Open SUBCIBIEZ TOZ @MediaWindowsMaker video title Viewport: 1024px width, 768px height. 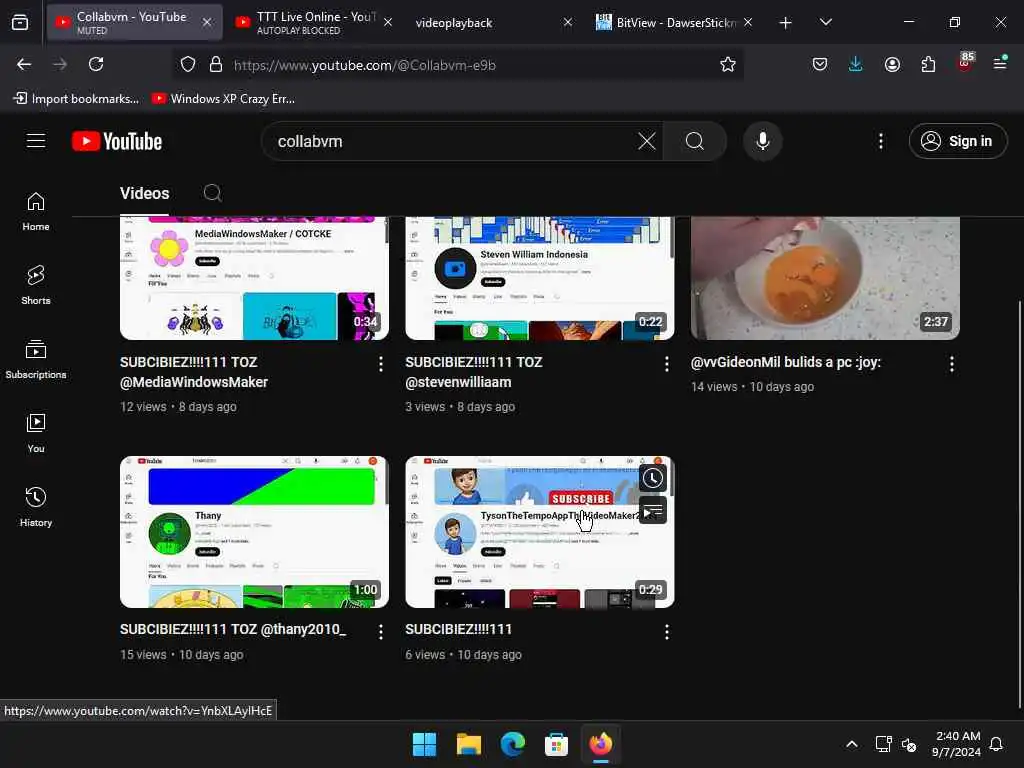coord(194,372)
